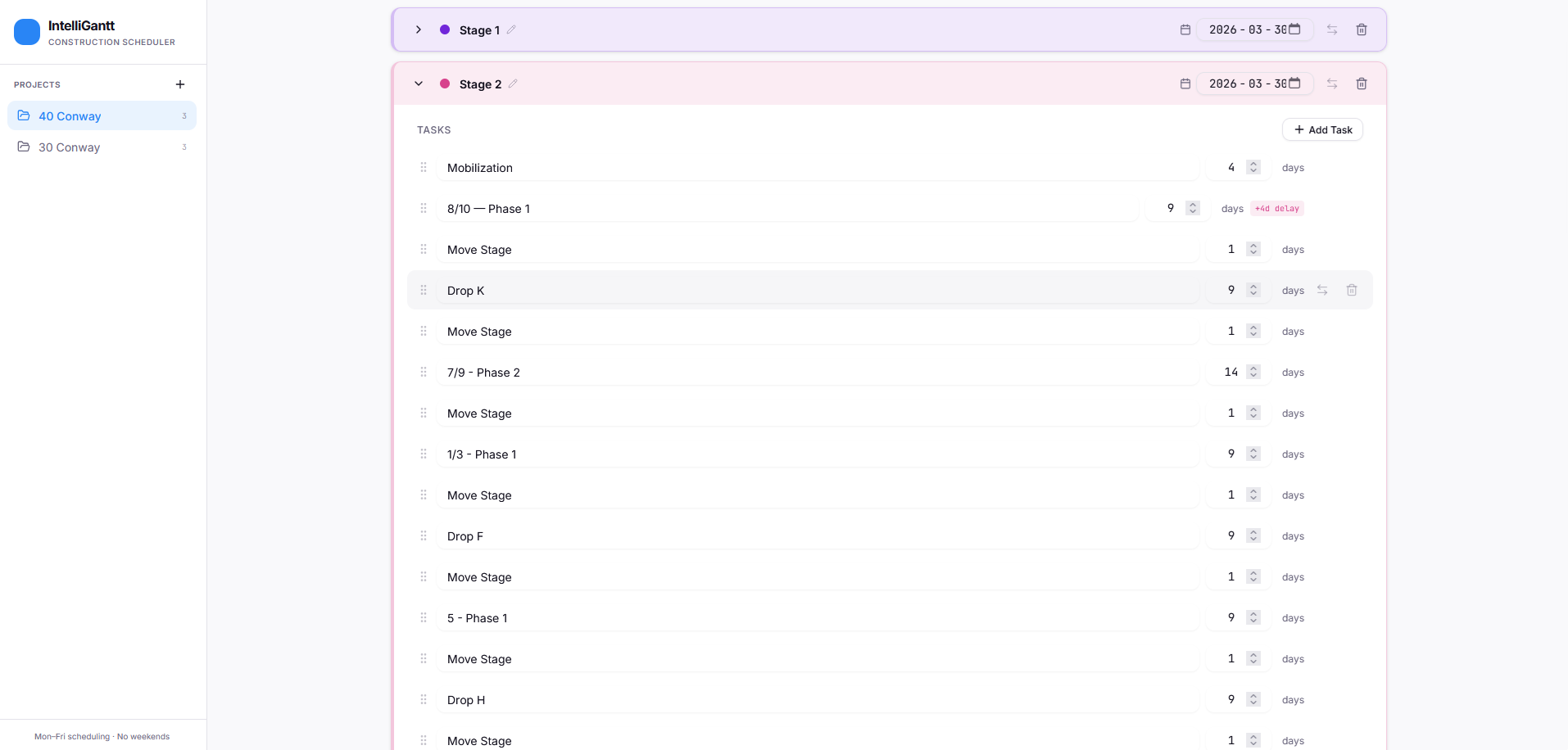Edit the 5 - Phase 1 name
The width and height of the screenshot is (1568, 750).
818,617
